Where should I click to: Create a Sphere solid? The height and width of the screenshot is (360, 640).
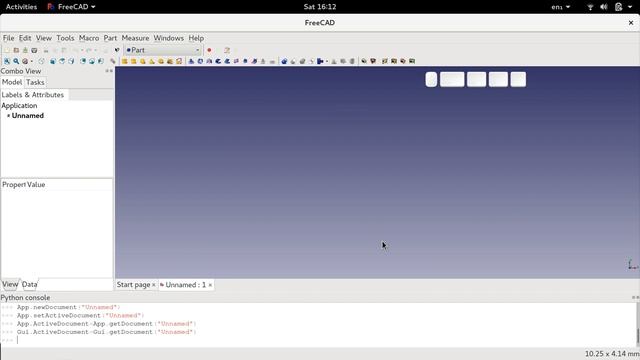point(142,61)
